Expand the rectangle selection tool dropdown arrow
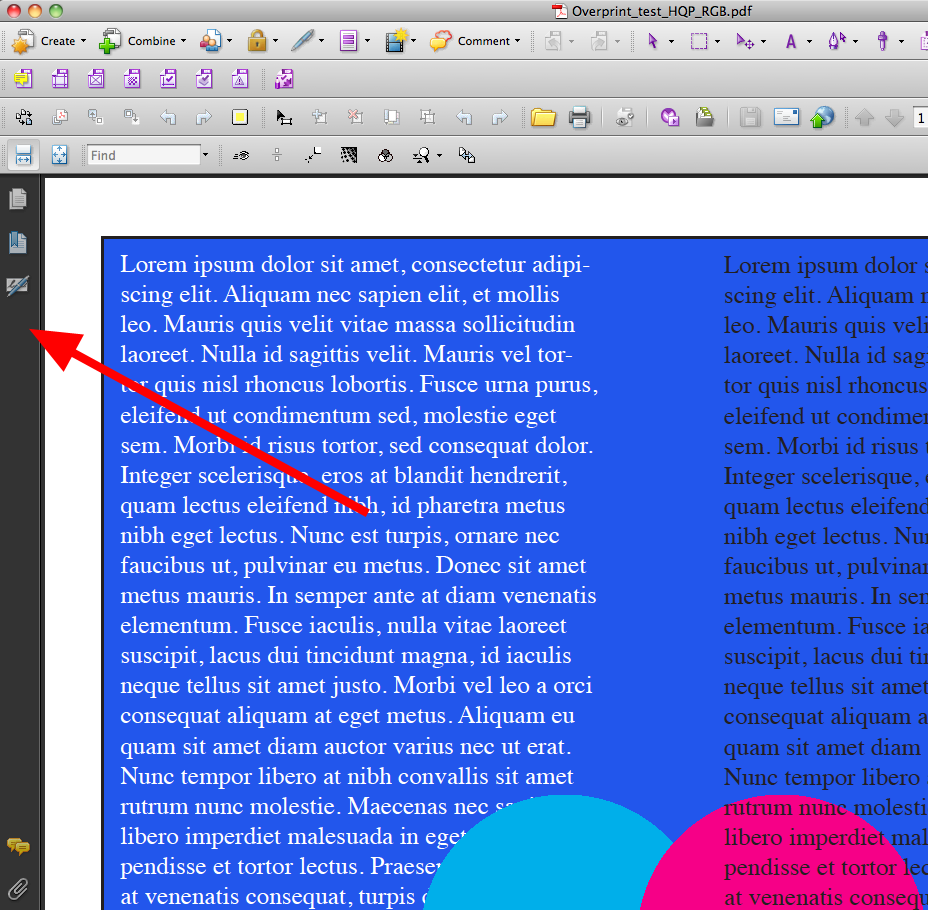Screen dimensions: 928x910 point(717,41)
